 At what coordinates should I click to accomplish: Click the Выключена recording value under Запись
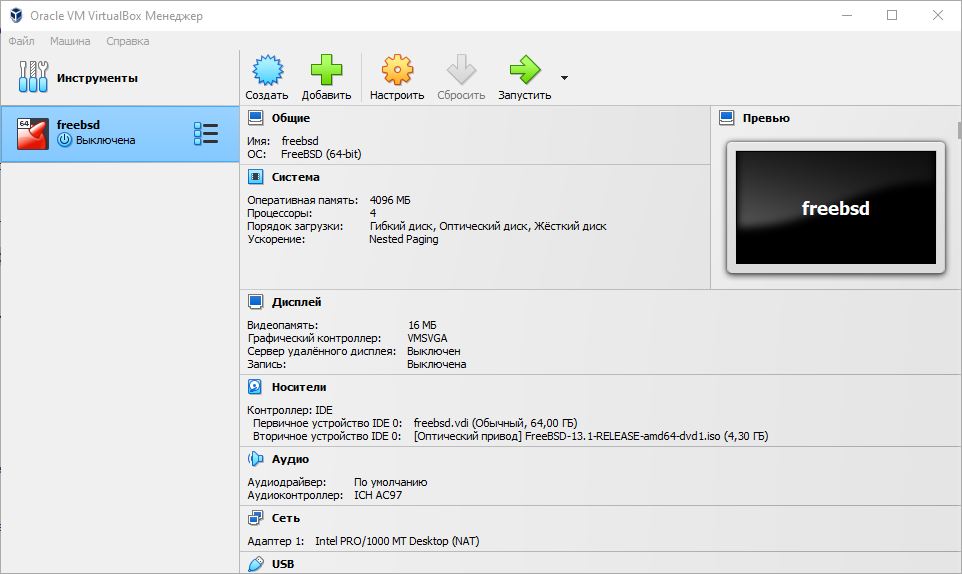point(437,364)
